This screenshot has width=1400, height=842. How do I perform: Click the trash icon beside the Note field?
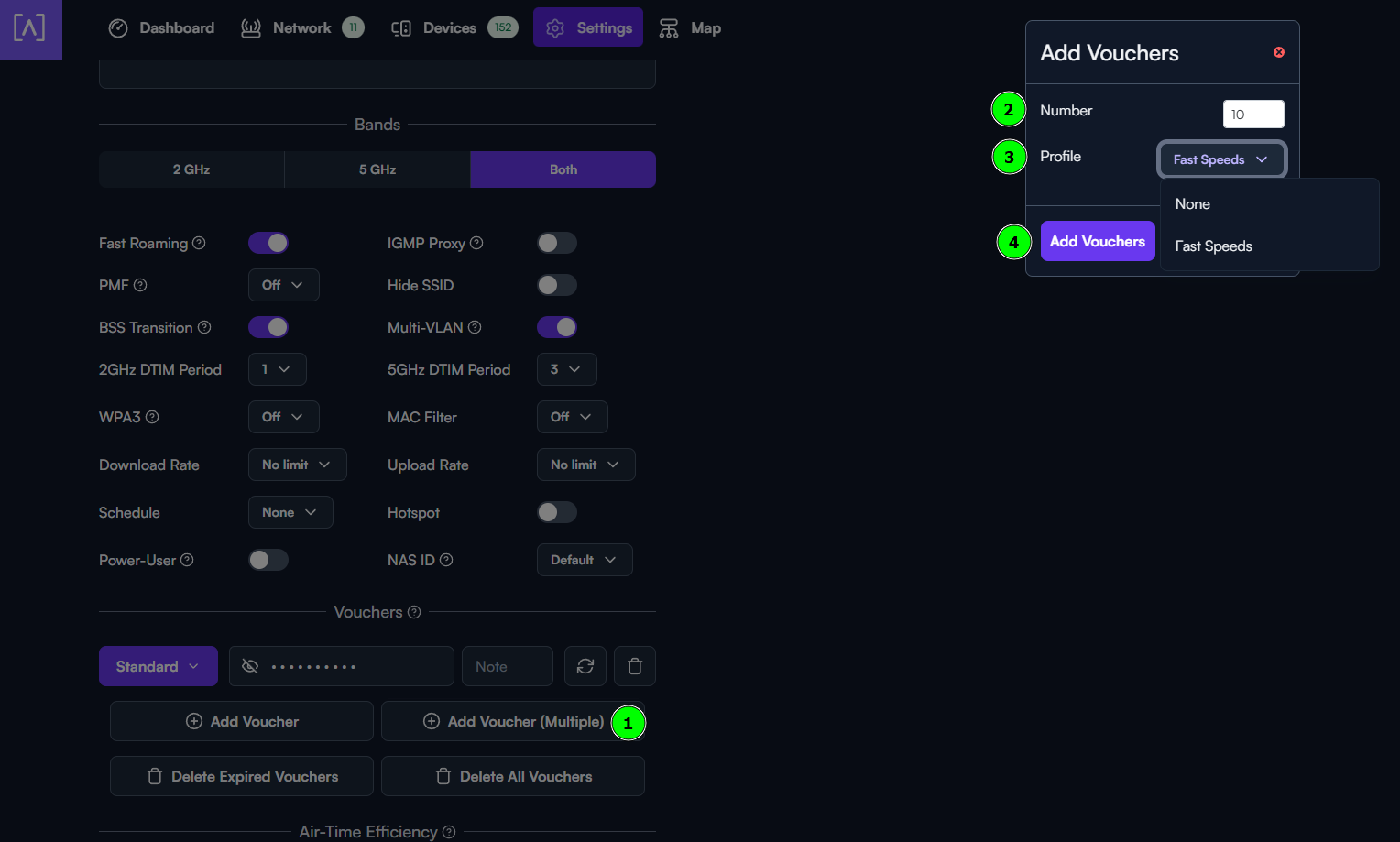pyautogui.click(x=634, y=666)
